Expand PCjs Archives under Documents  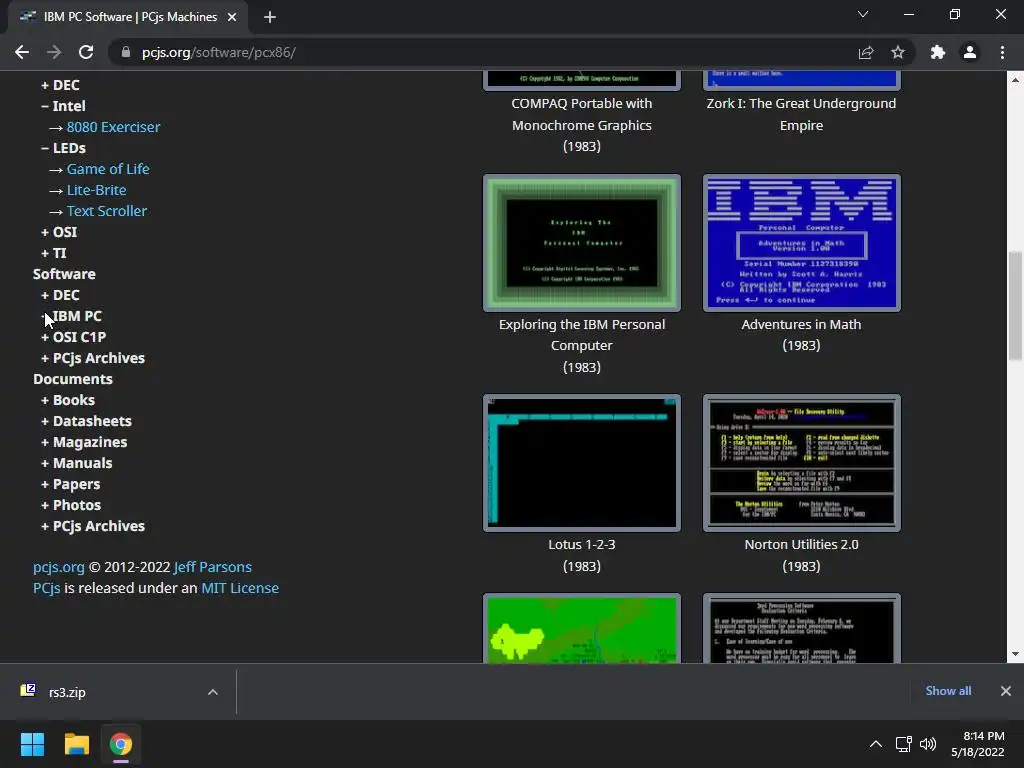tap(93, 526)
